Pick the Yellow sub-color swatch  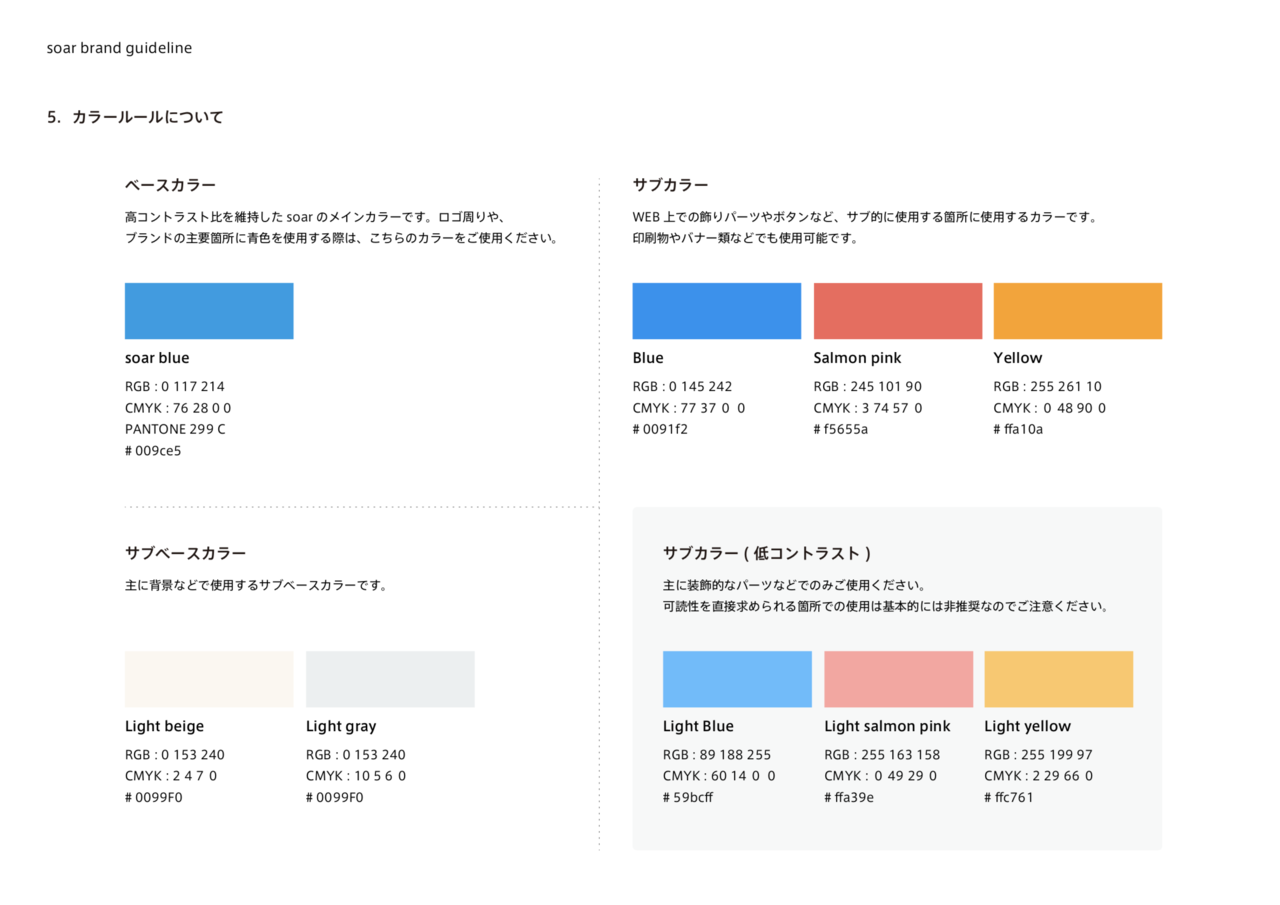click(1077, 310)
